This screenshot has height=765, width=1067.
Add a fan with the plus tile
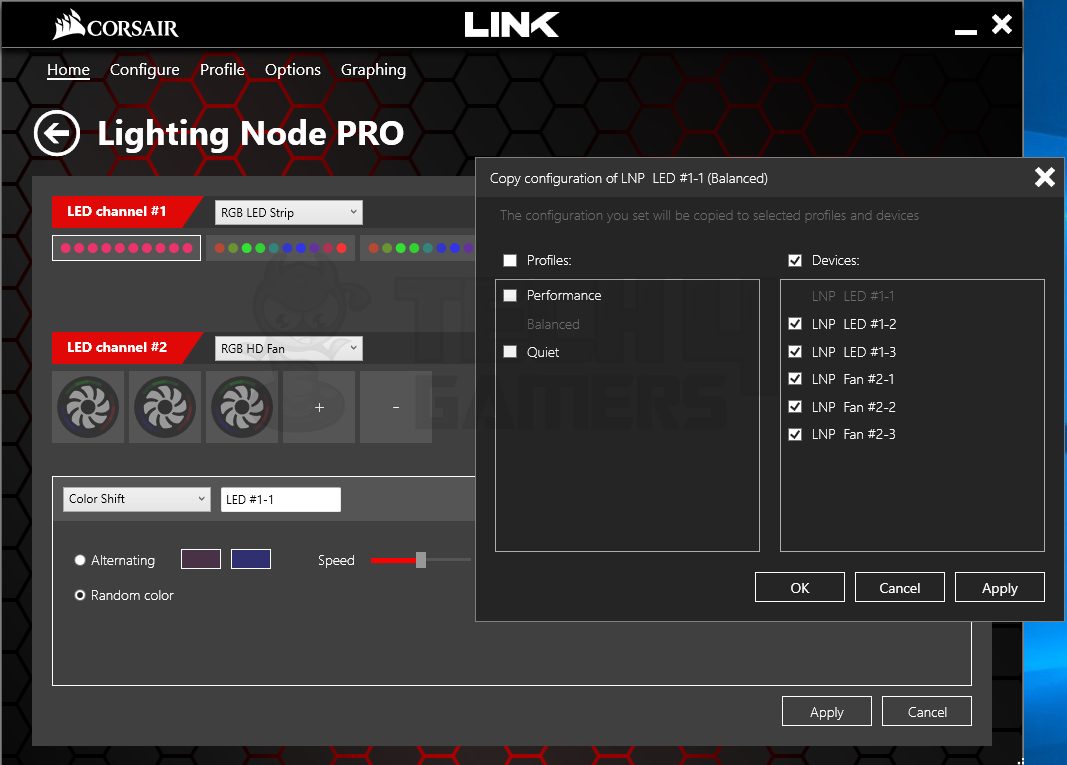[x=319, y=407]
